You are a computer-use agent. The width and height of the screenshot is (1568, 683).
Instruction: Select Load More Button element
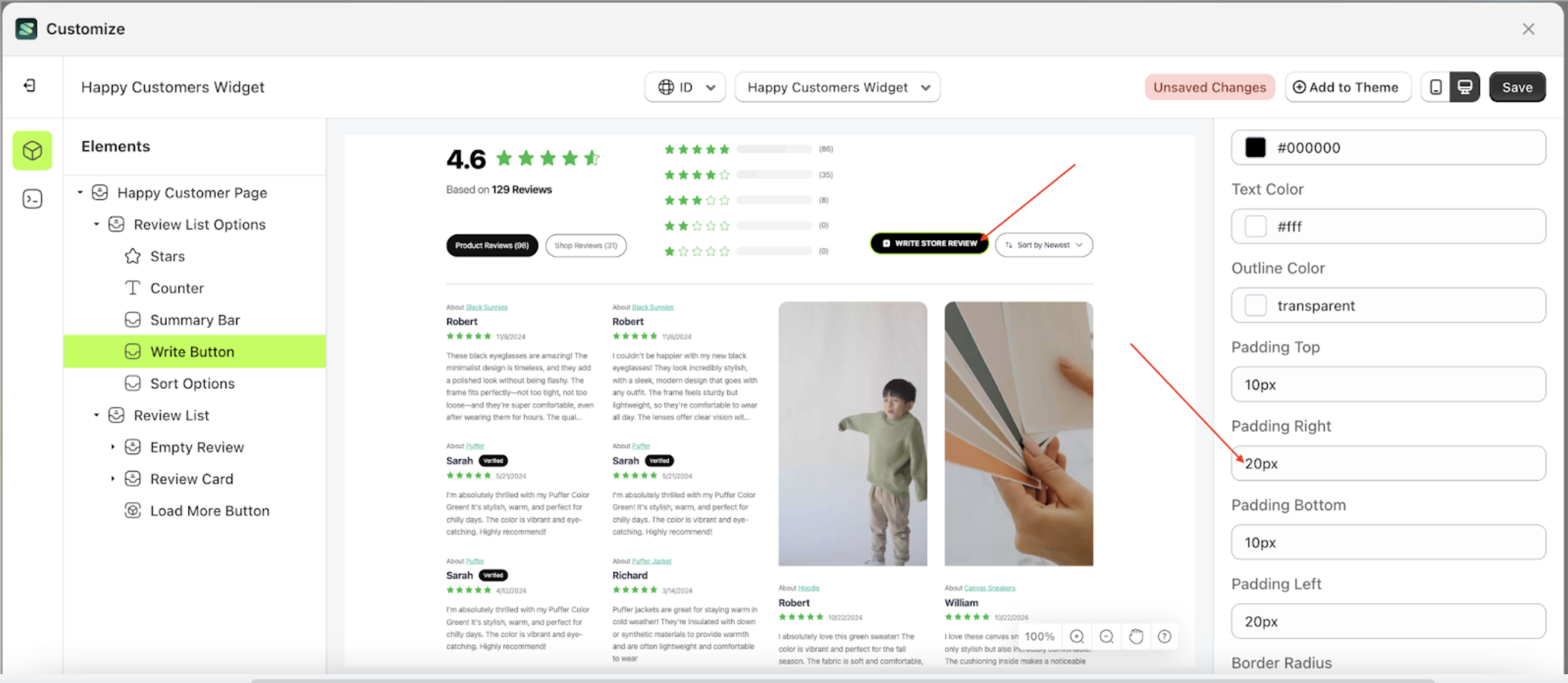coord(210,511)
